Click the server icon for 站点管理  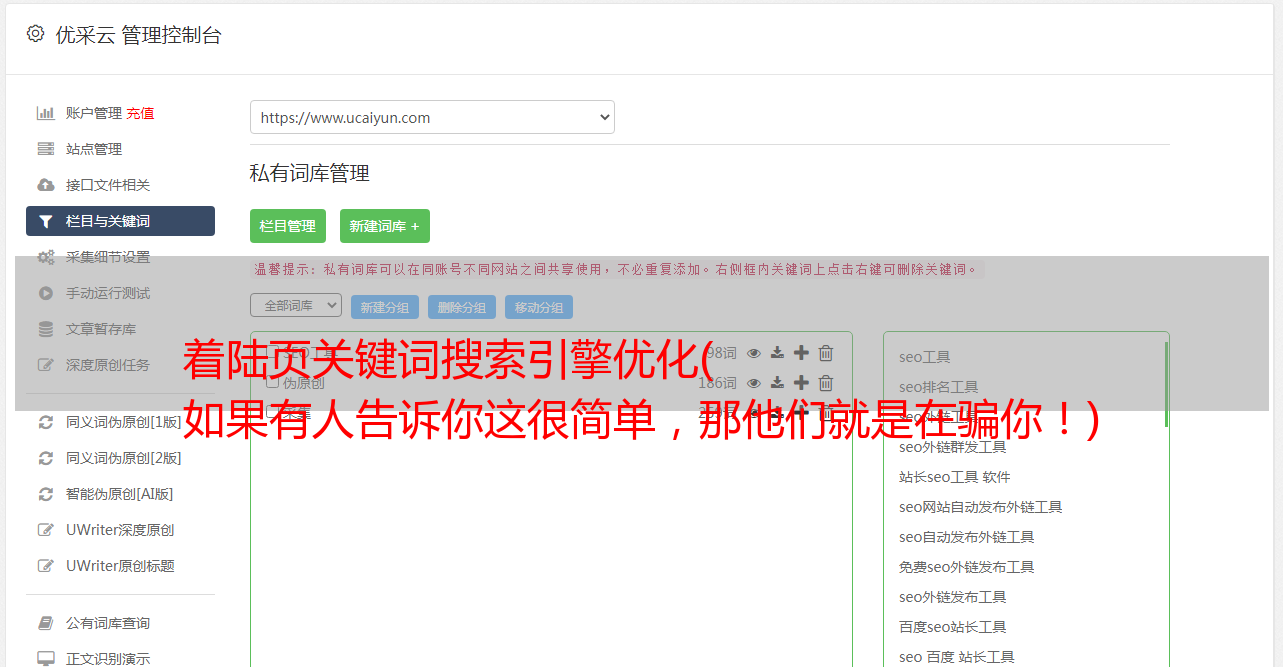(46, 149)
